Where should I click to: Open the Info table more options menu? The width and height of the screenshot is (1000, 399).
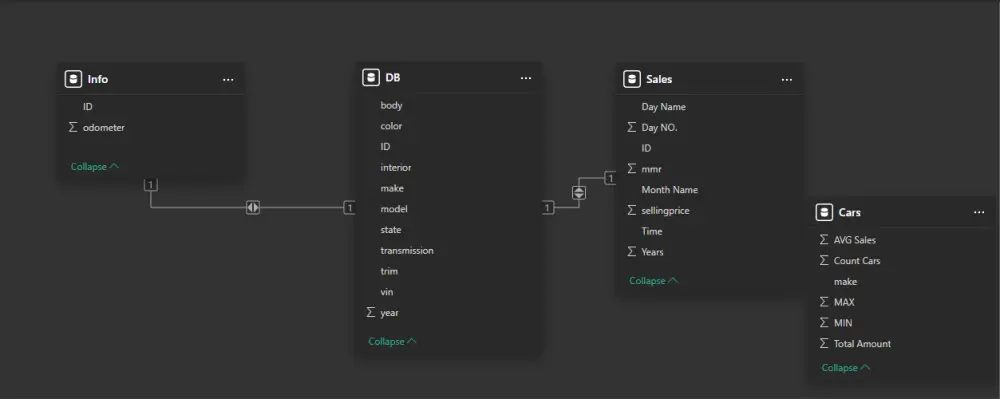pos(228,80)
